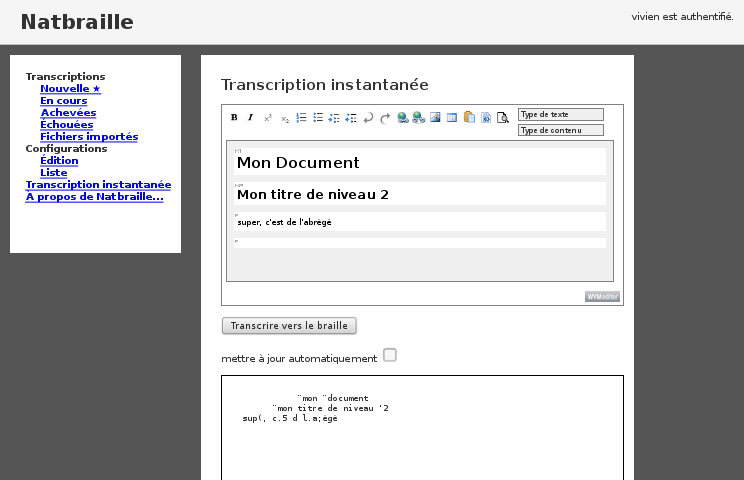Toggle bold formatting in the editor
Screen dimensions: 744x480
click(234, 117)
